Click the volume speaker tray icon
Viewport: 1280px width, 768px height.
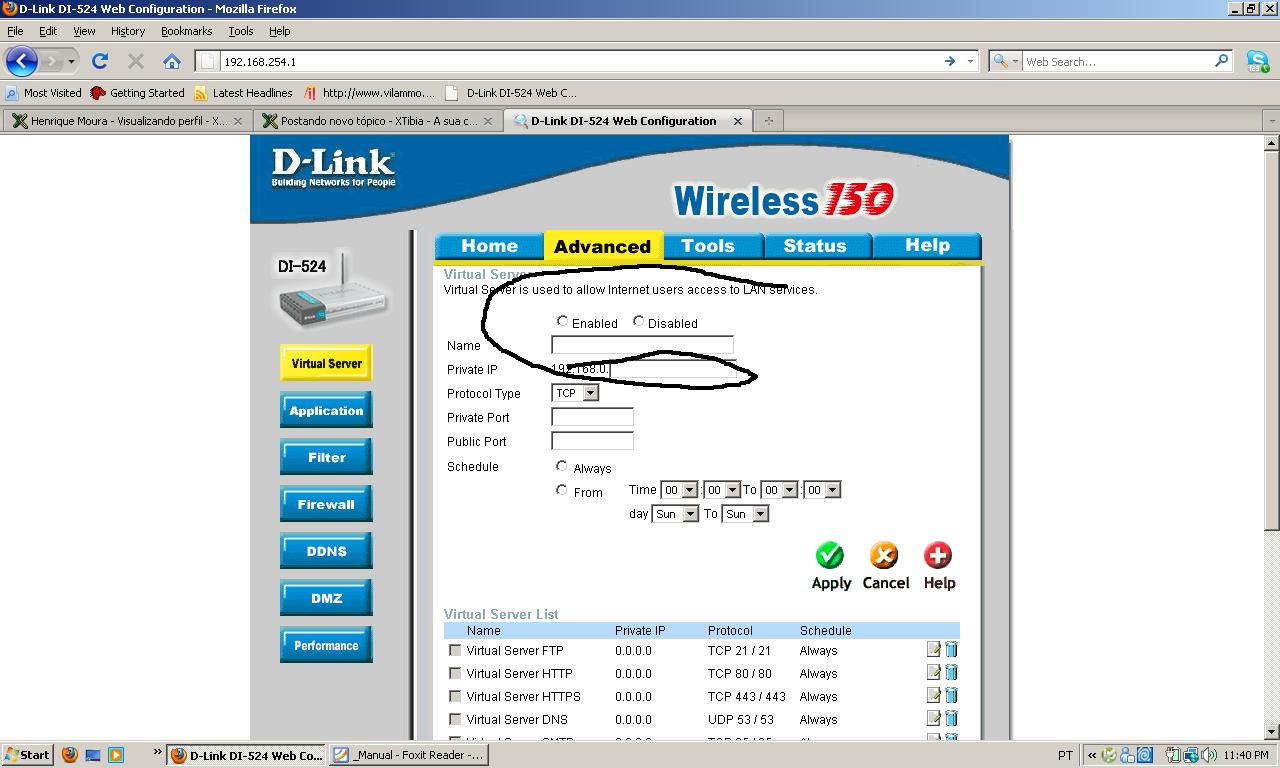coord(1210,755)
